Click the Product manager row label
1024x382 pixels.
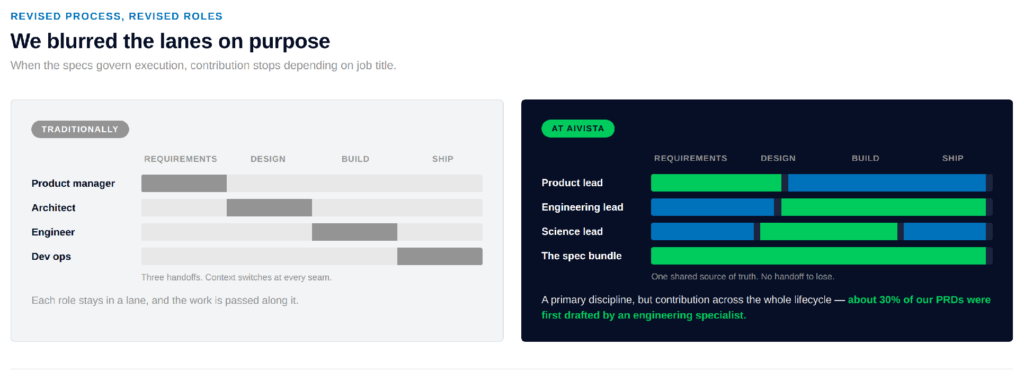click(x=73, y=183)
